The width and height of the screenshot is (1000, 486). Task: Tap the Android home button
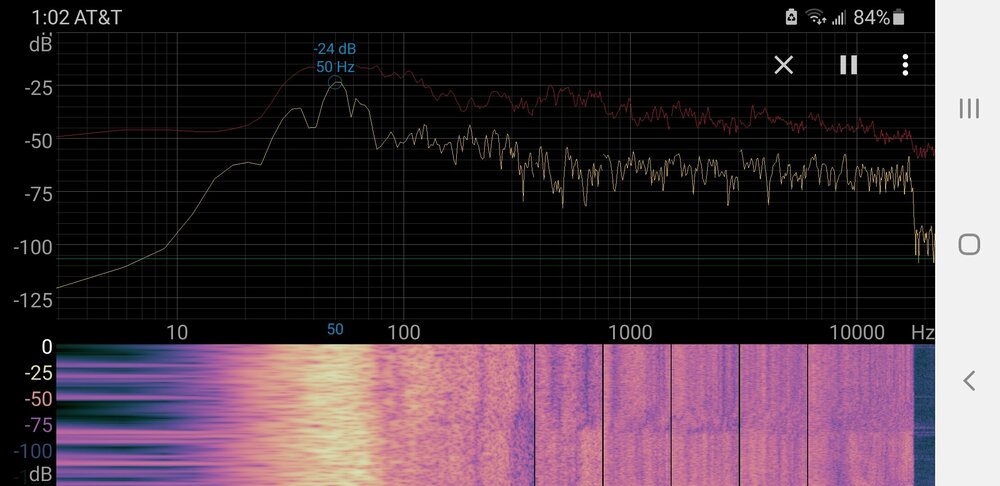[969, 244]
